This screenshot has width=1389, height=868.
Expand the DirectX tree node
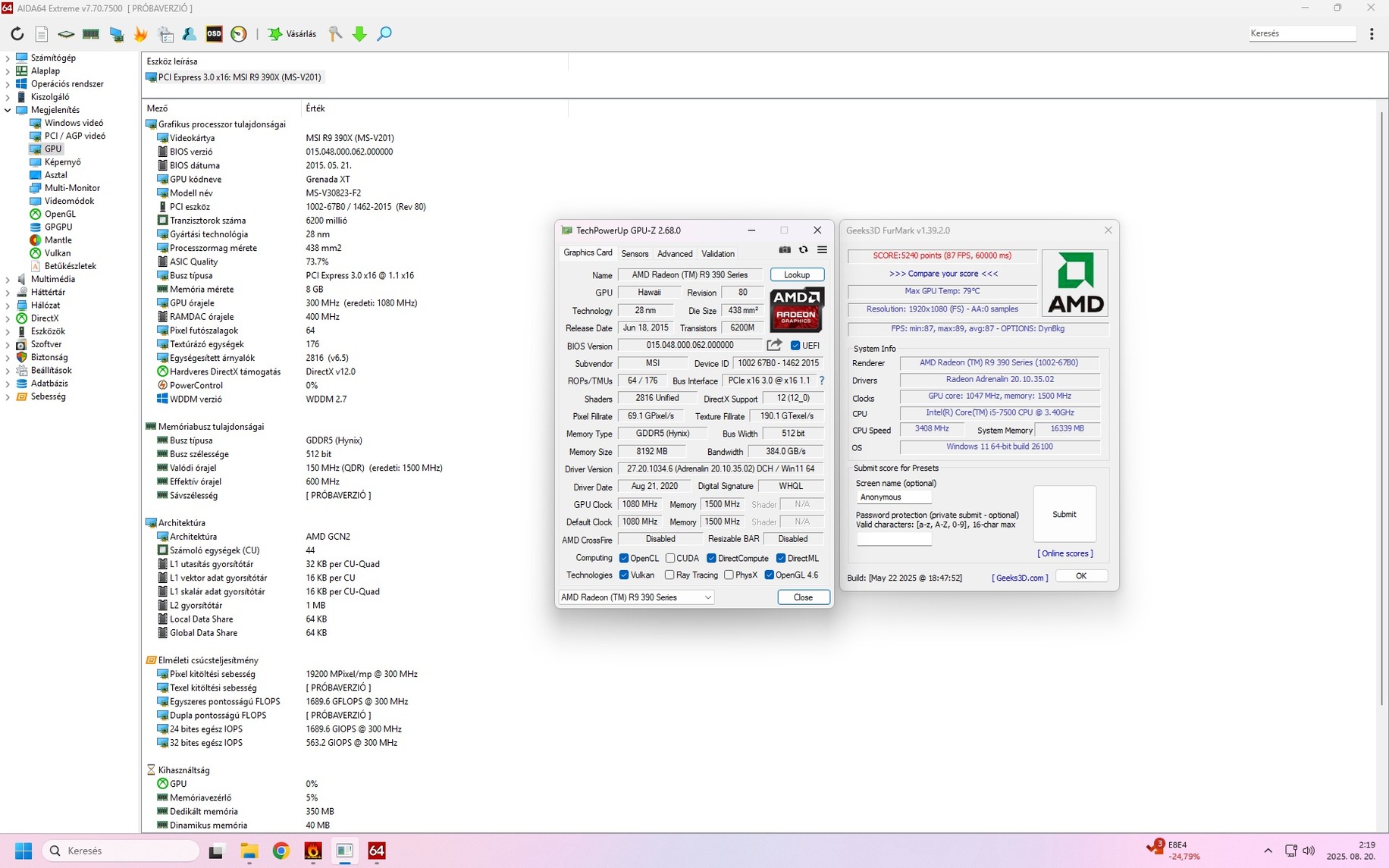pyautogui.click(x=8, y=318)
